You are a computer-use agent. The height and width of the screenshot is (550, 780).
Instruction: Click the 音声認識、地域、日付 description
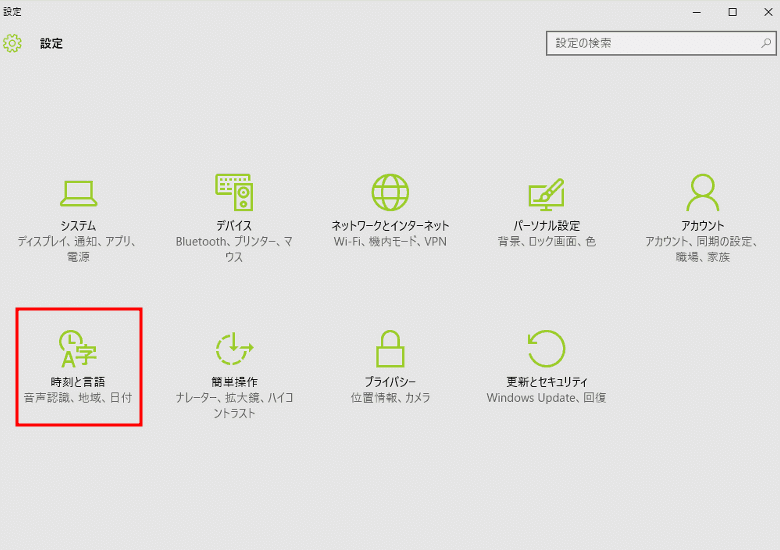click(78, 398)
